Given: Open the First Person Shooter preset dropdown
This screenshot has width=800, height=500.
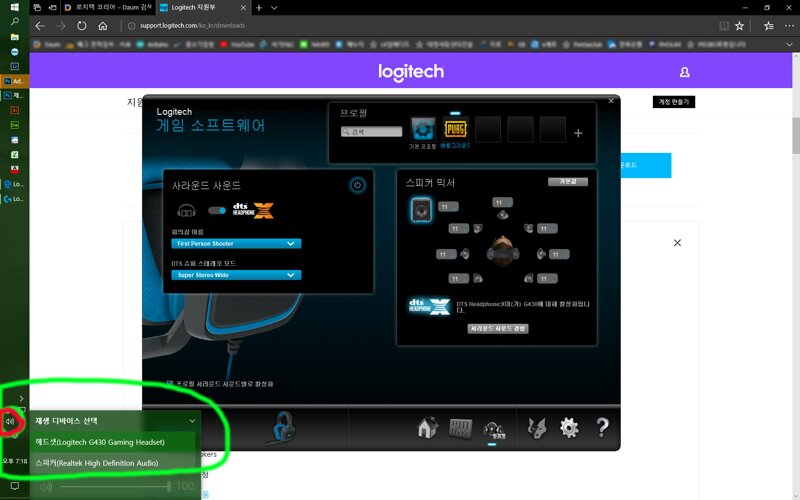Looking at the screenshot, I should [x=236, y=244].
